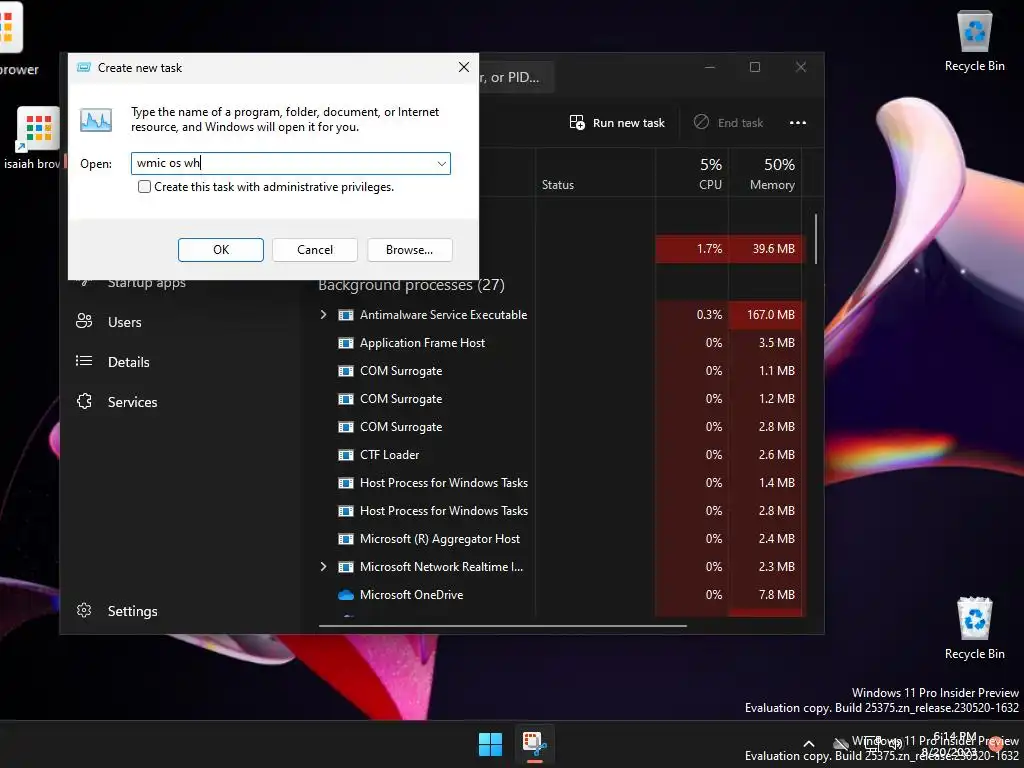Click the Run new task icon
Viewport: 1024px width, 768px height.
[x=577, y=122]
